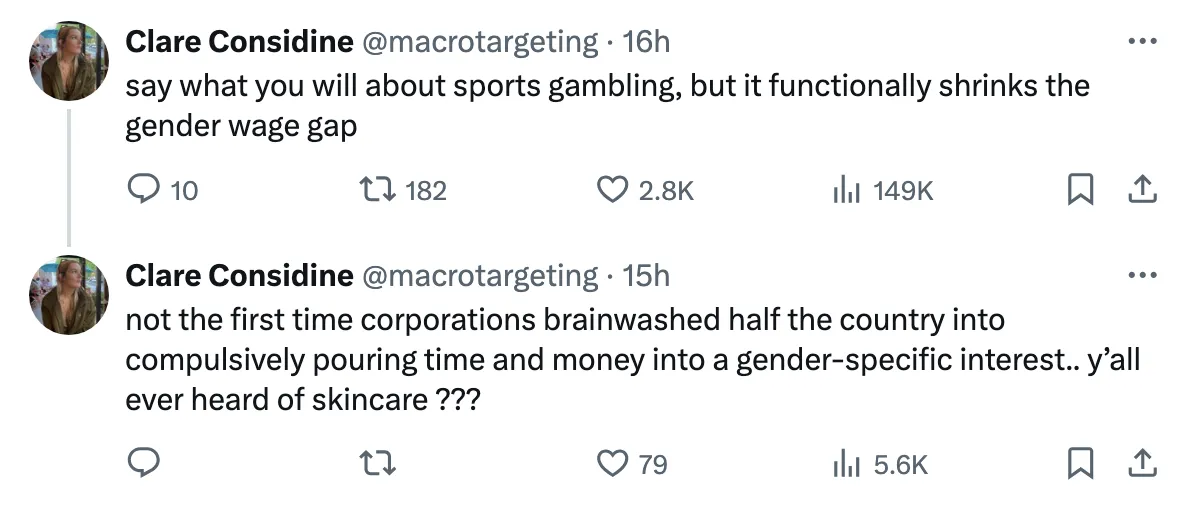Open the first tweet's profile avatar
Screen dimensions: 1192x506
(x=68, y=61)
